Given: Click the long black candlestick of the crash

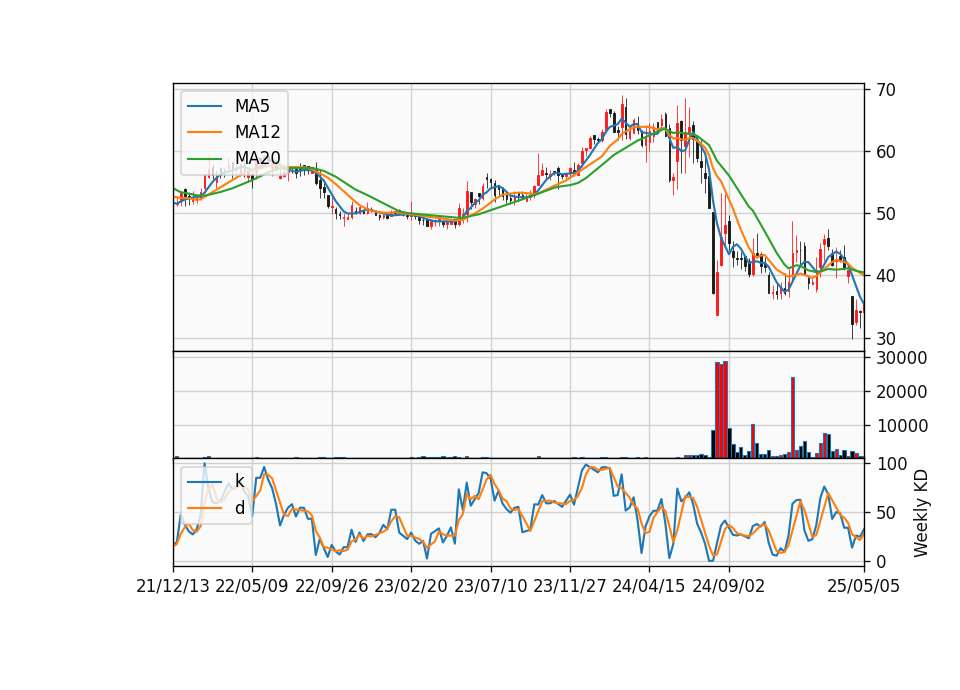Looking at the screenshot, I should 713,252.
